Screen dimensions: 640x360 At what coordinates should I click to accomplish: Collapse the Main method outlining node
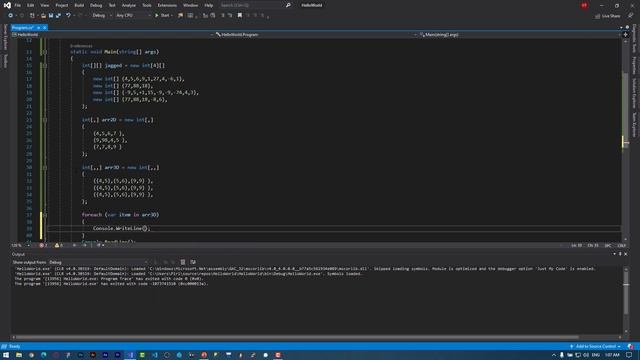pos(44,52)
